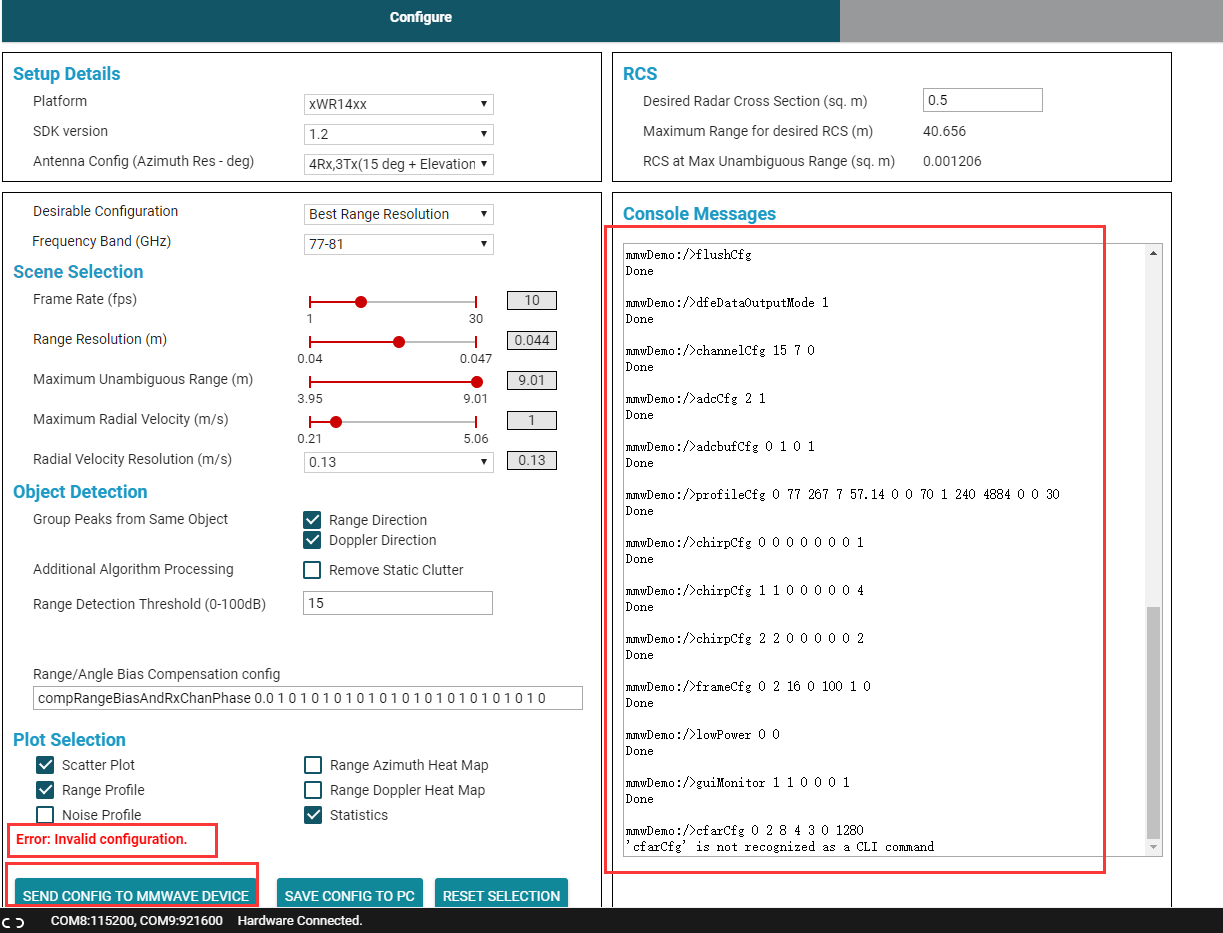Click the Plot Selection heading
This screenshot has height=933, width=1223.
click(x=69, y=740)
